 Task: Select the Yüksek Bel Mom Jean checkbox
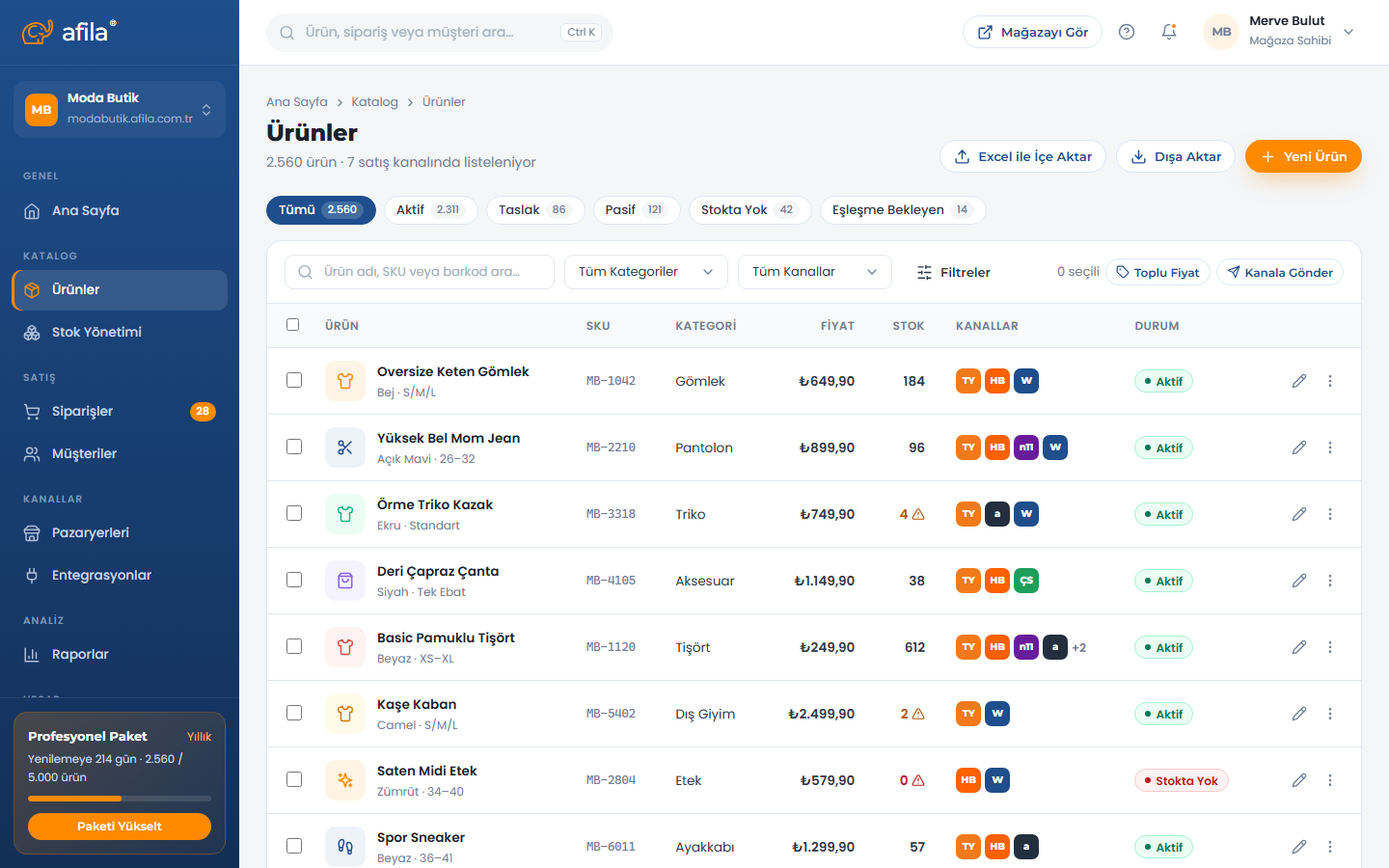click(294, 447)
